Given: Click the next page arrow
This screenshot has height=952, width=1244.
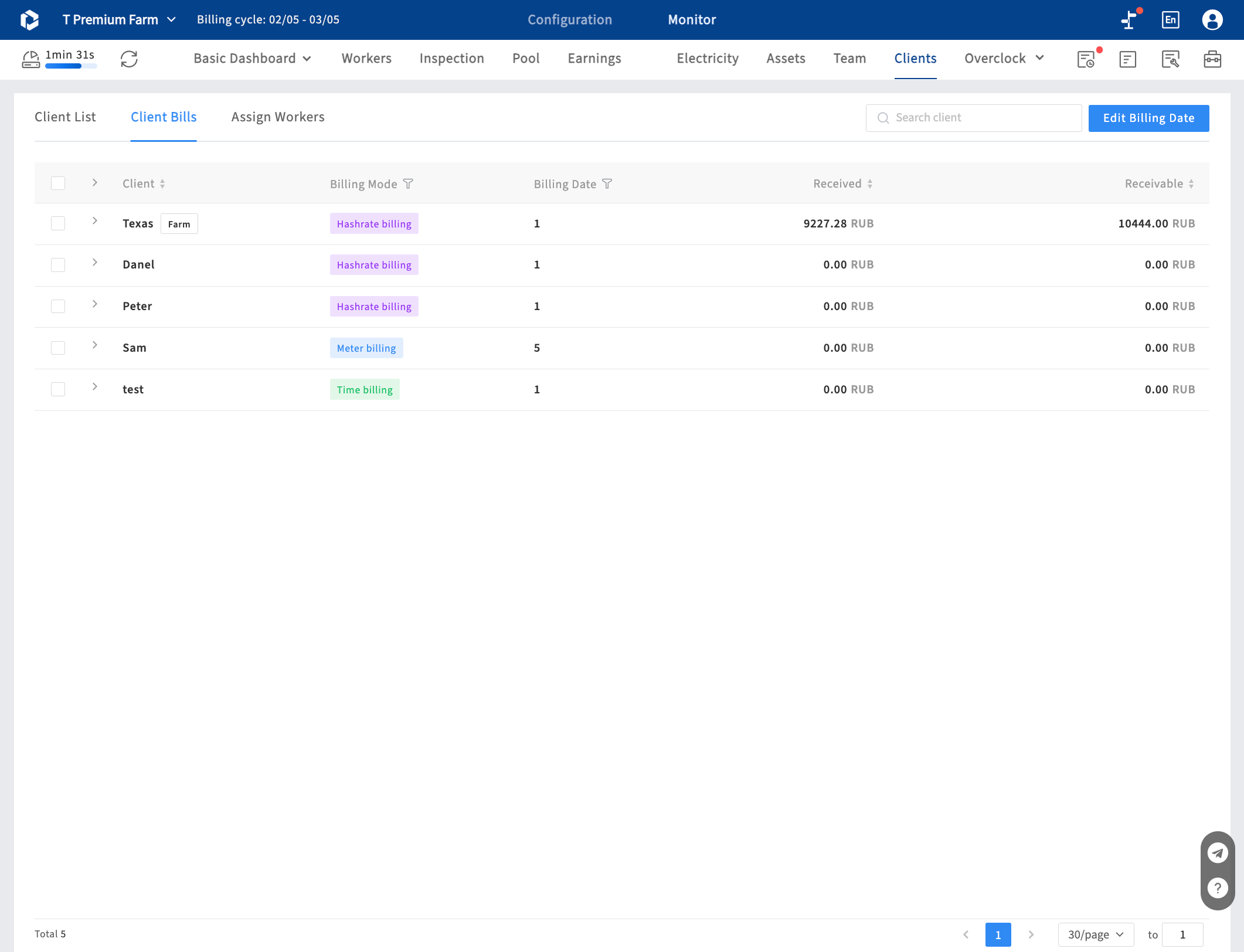Looking at the screenshot, I should pos(1031,934).
